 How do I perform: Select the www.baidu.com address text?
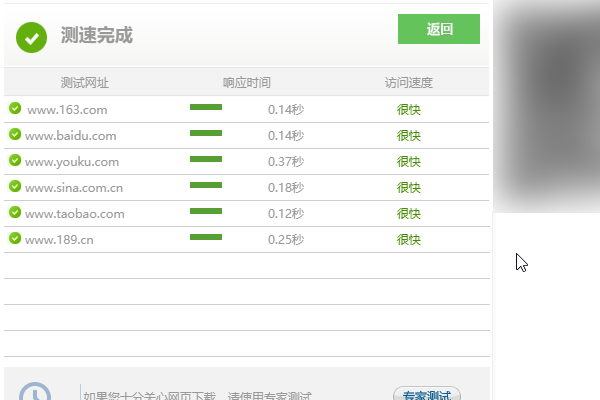[70, 136]
